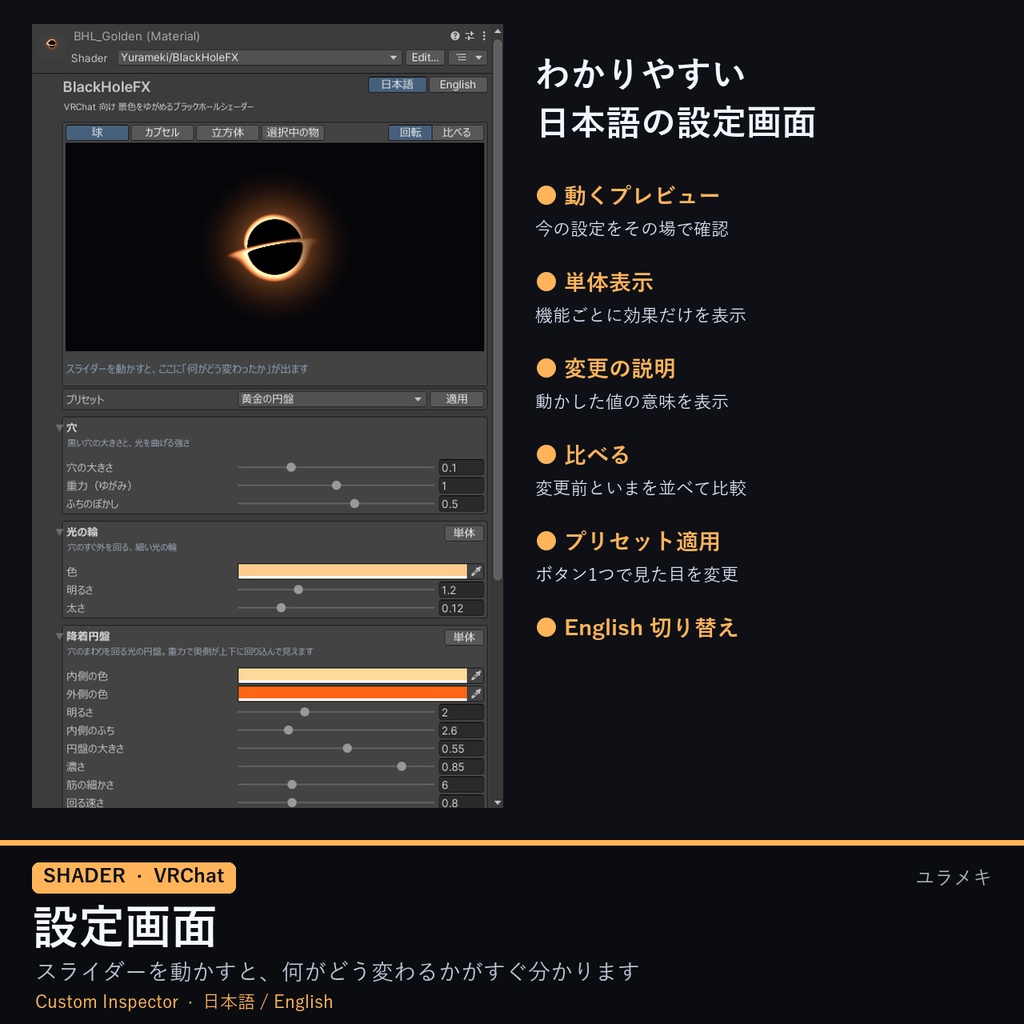Click the BlackHoleFX inspector title text
This screenshot has height=1024, width=1024.
coord(106,87)
